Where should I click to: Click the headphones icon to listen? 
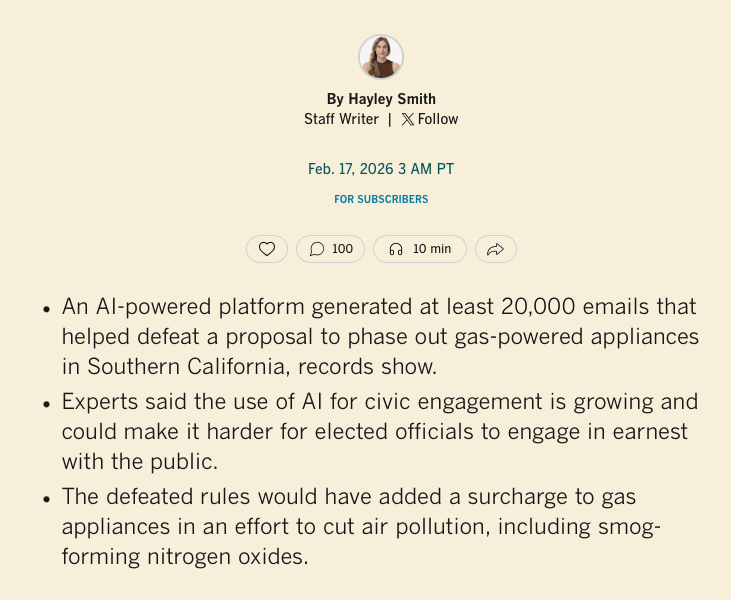(396, 249)
